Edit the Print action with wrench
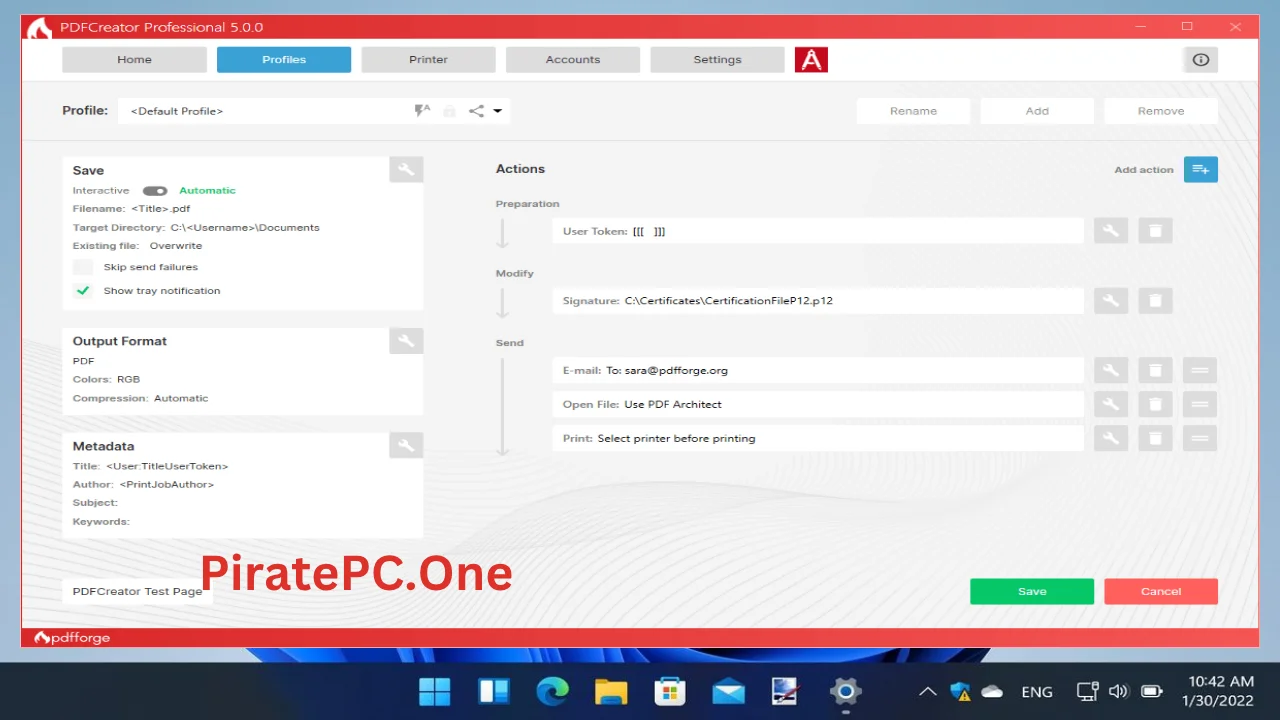 [x=1111, y=438]
